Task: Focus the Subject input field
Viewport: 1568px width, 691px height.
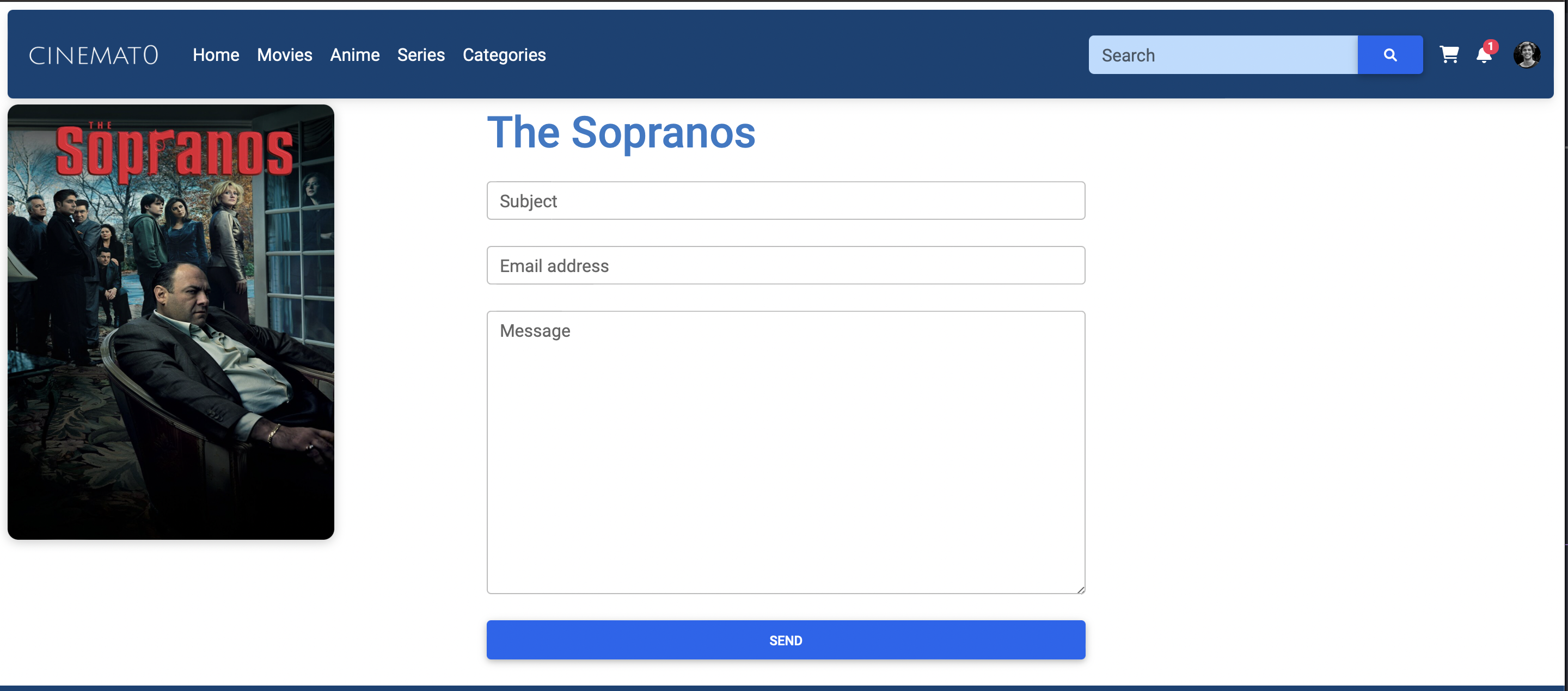Action: point(785,201)
